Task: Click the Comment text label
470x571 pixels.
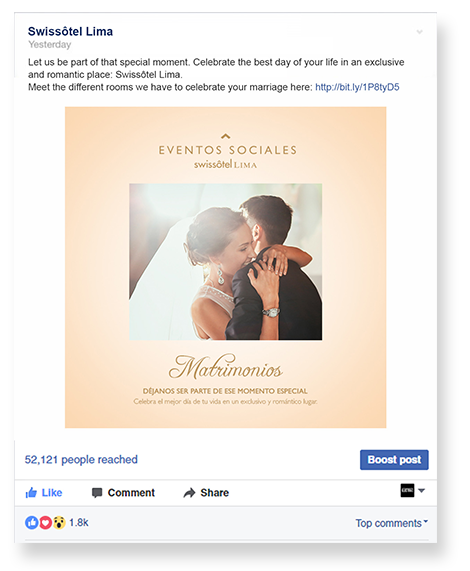Action: pyautogui.click(x=131, y=493)
